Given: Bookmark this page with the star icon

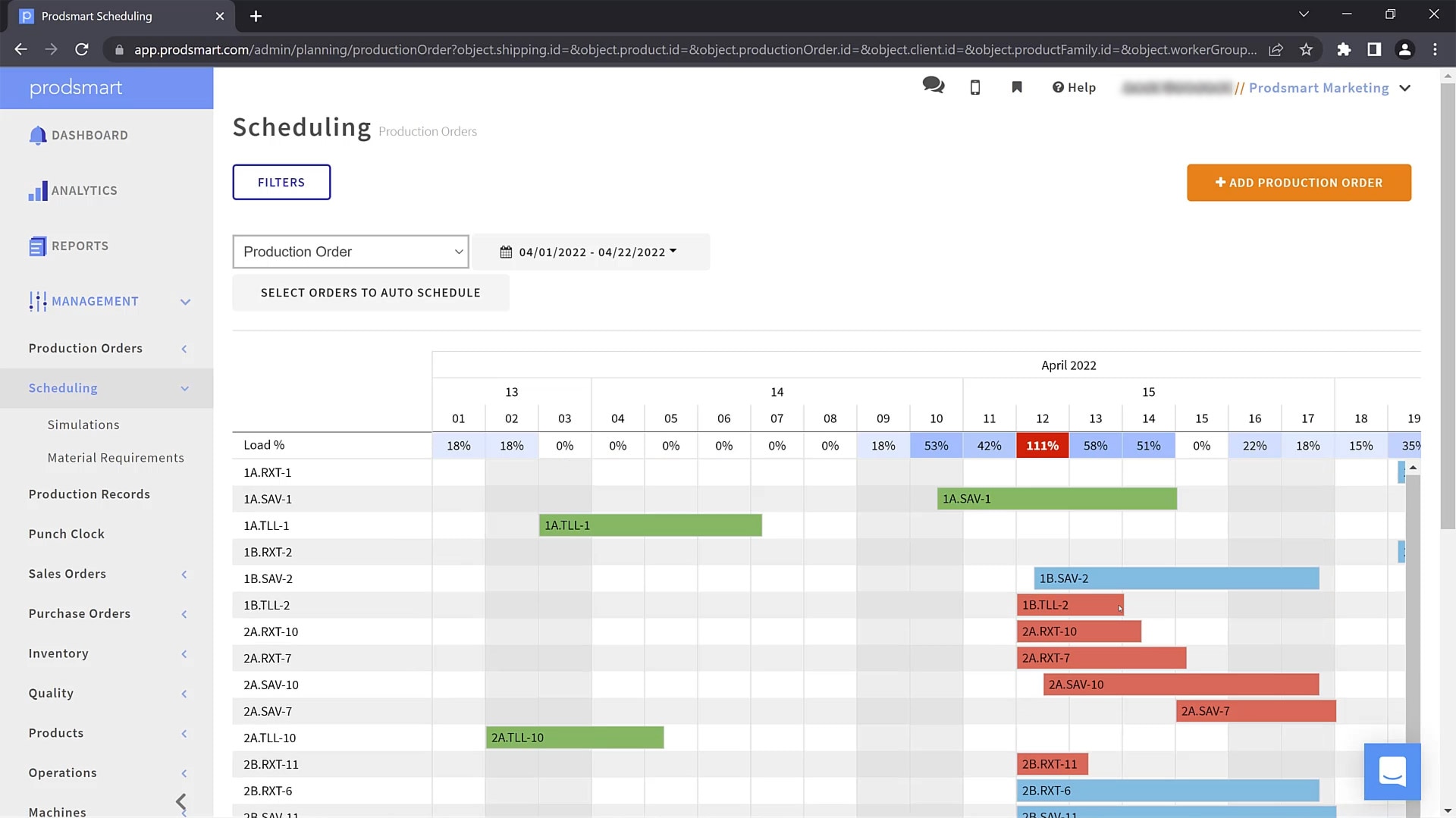Looking at the screenshot, I should point(1306,49).
